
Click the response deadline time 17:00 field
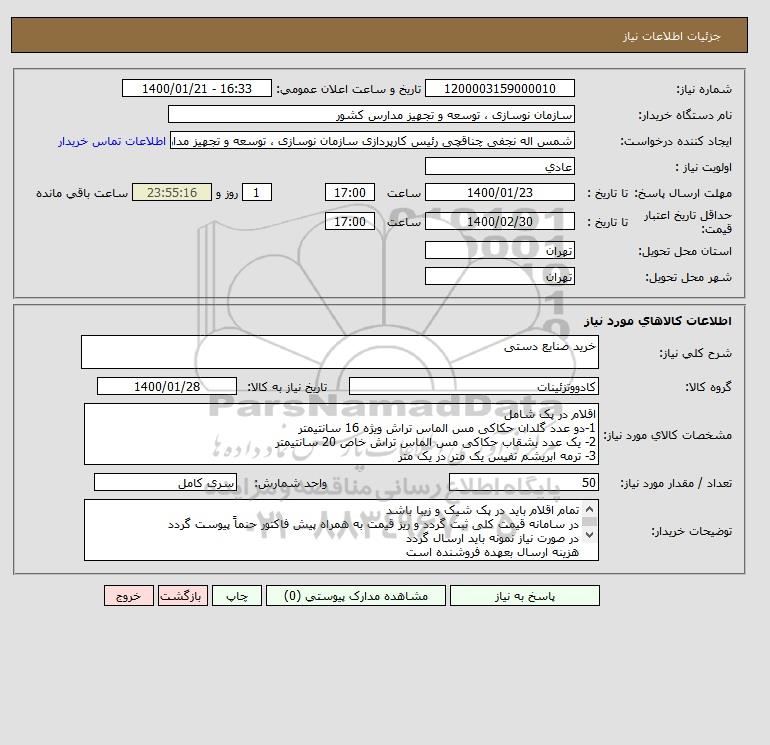coord(350,193)
